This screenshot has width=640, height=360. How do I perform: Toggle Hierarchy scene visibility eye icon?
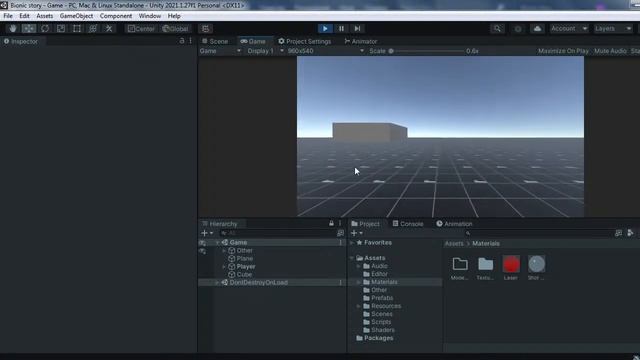[x=202, y=243]
